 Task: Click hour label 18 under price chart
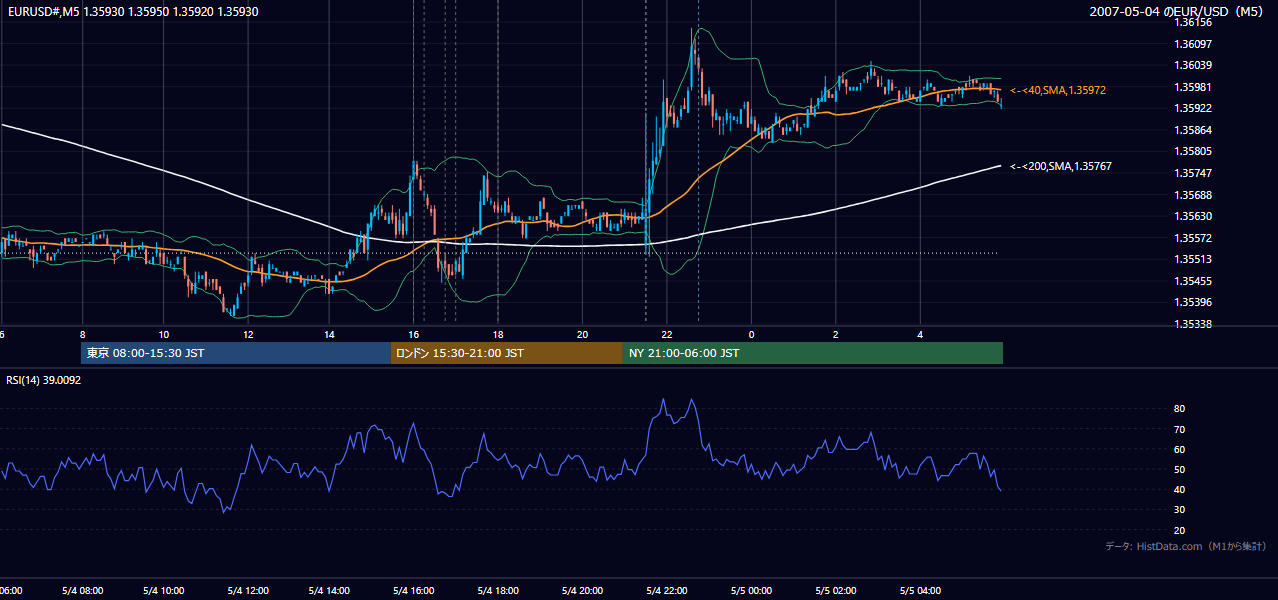coord(497,334)
